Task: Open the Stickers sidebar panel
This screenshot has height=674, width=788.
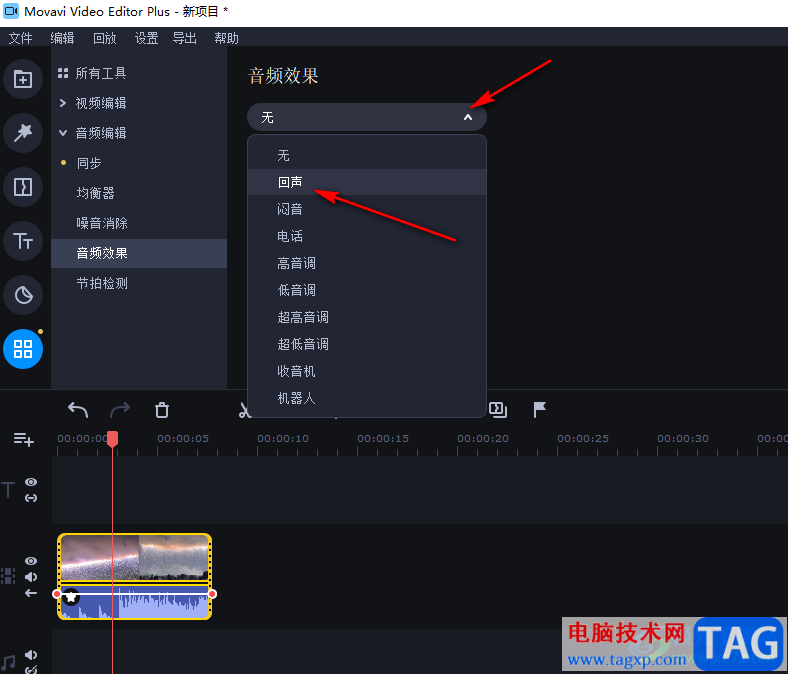Action: pyautogui.click(x=23, y=295)
